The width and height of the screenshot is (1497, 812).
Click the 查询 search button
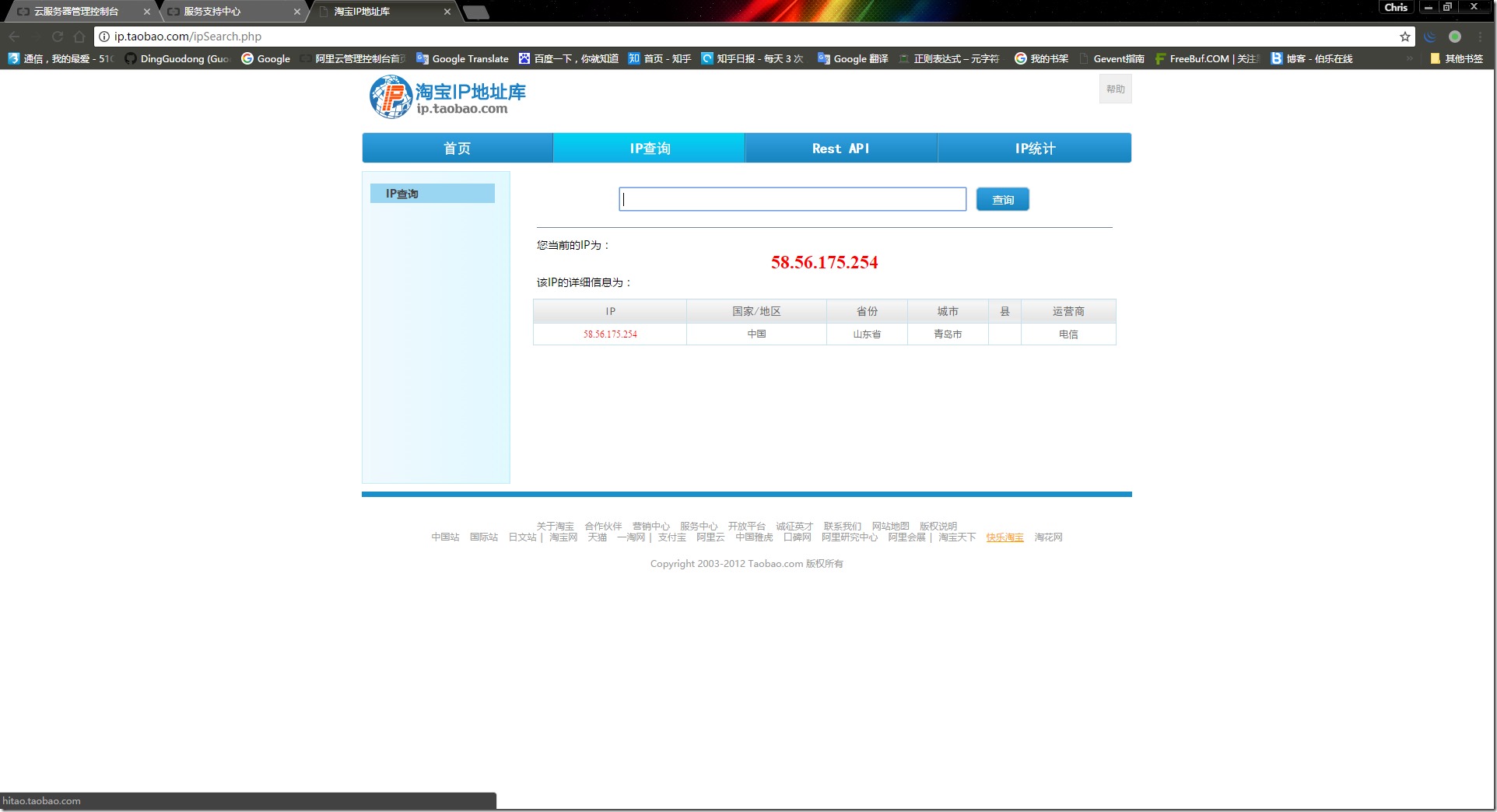(x=1003, y=199)
